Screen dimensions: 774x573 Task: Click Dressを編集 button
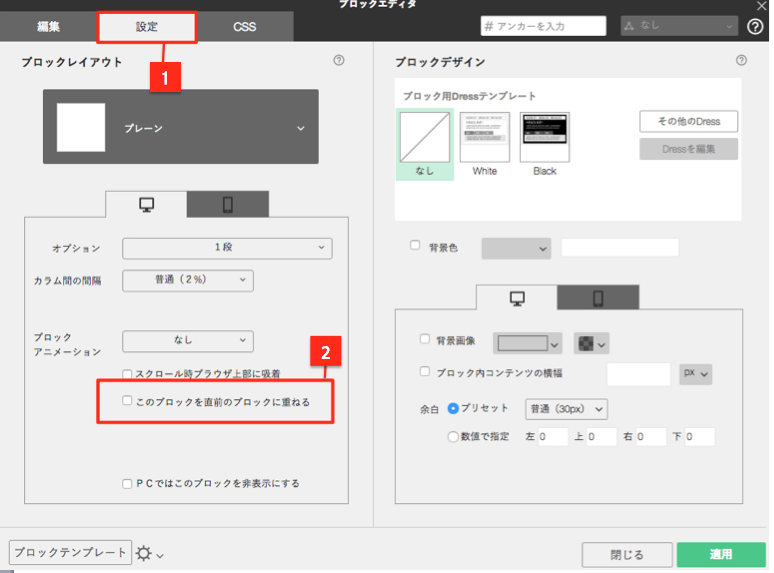point(689,149)
